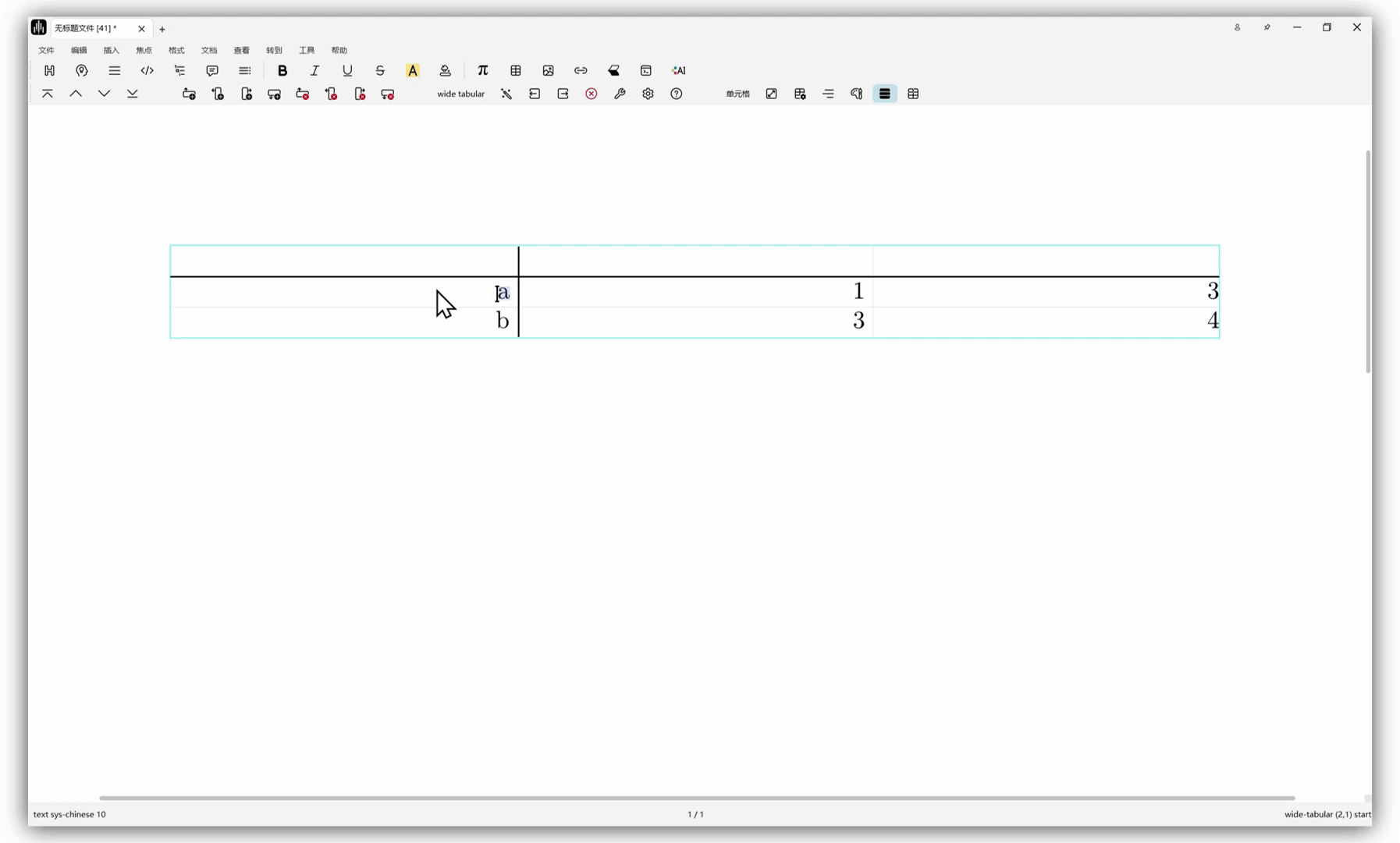Click the insert table icon
Viewport: 1400px width, 843px height.
[516, 70]
